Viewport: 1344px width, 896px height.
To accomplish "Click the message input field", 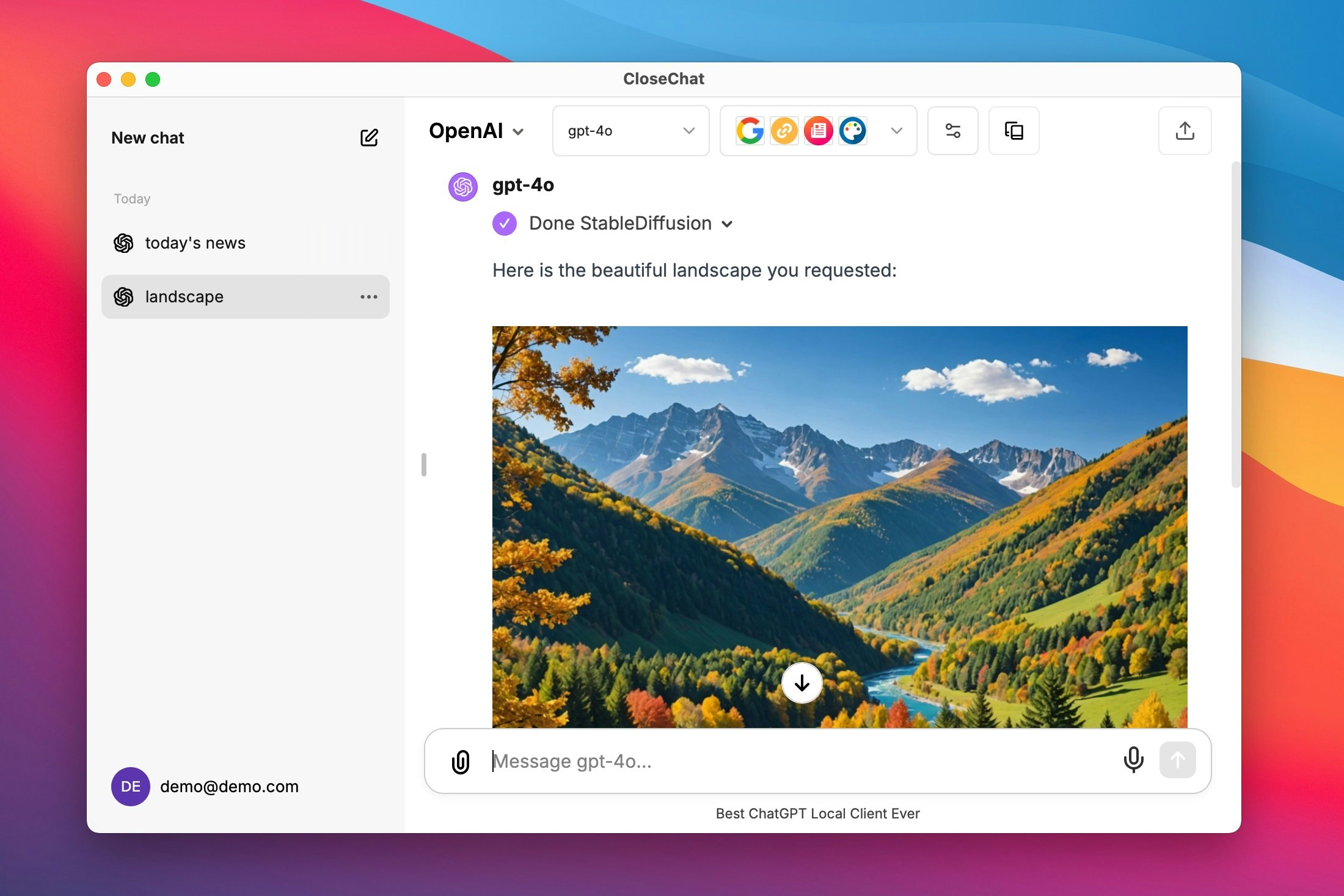I will 794,761.
